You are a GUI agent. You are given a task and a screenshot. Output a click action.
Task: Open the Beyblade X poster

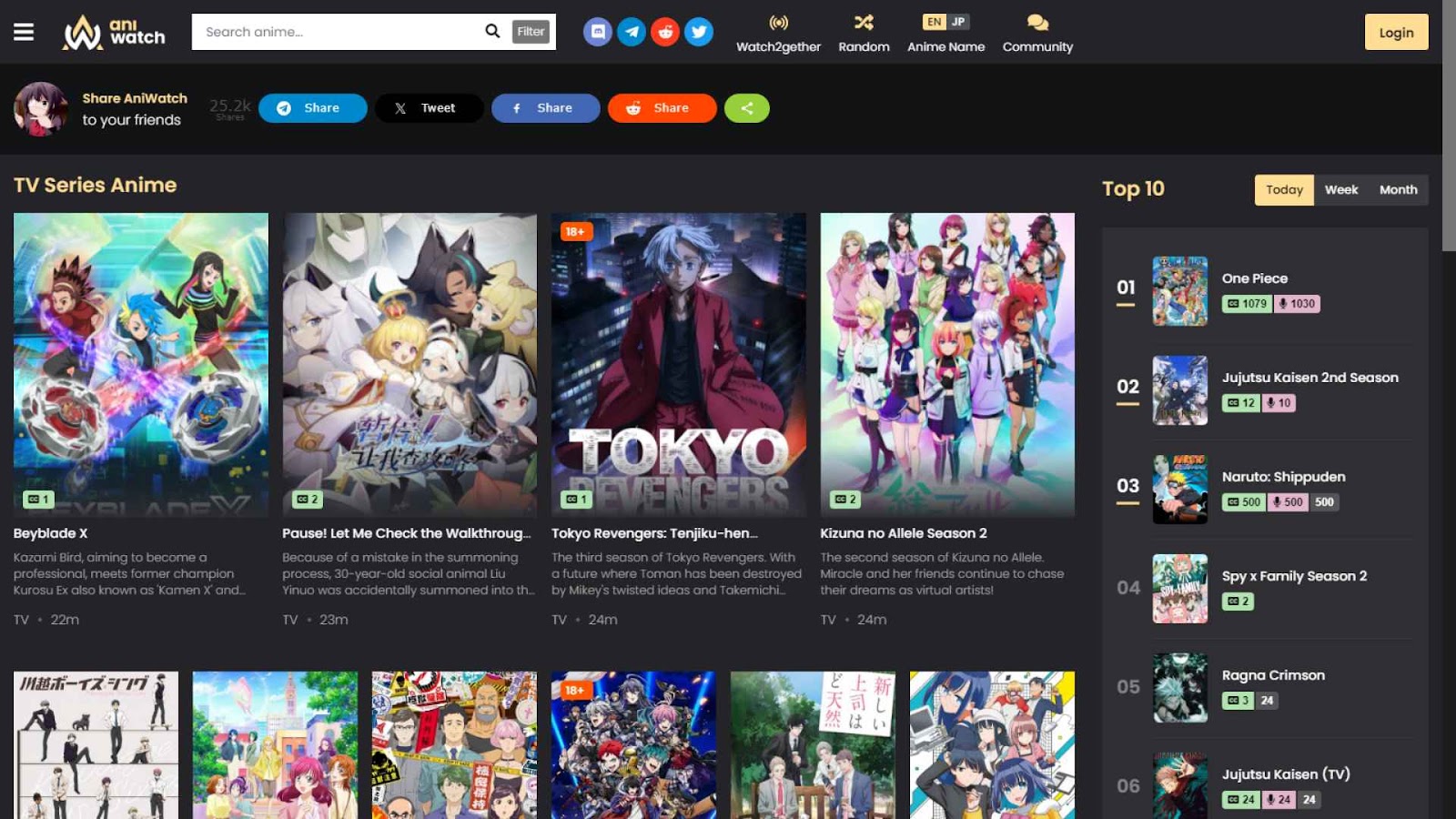(141, 365)
